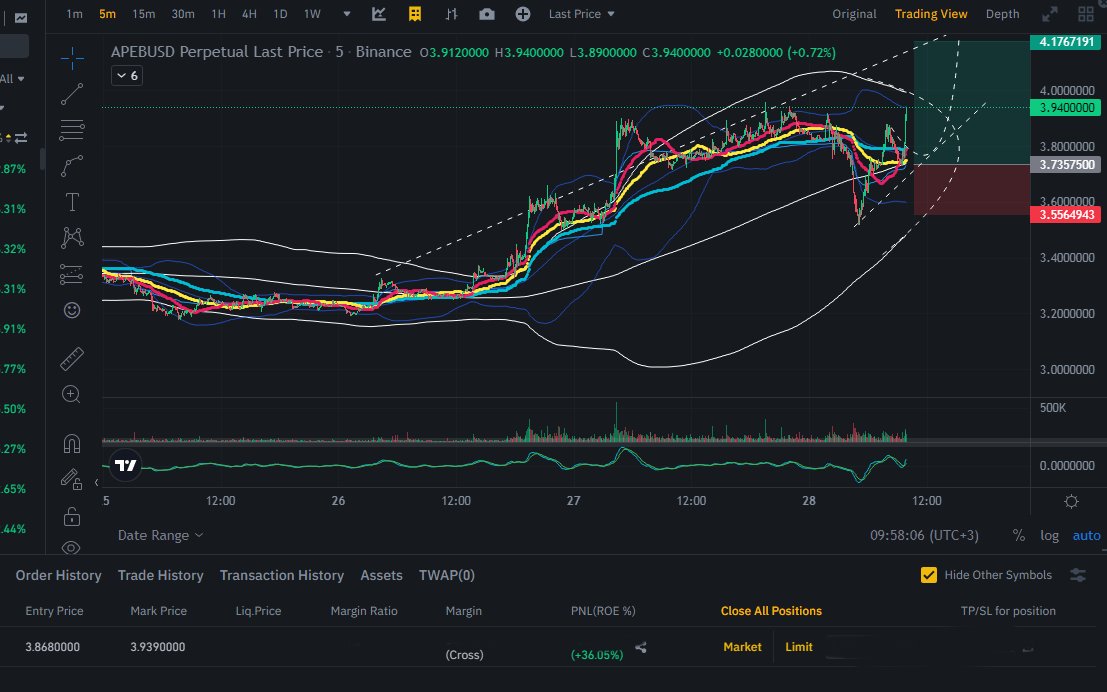Select the Text annotation tool
The width and height of the screenshot is (1107, 692).
tap(72, 202)
